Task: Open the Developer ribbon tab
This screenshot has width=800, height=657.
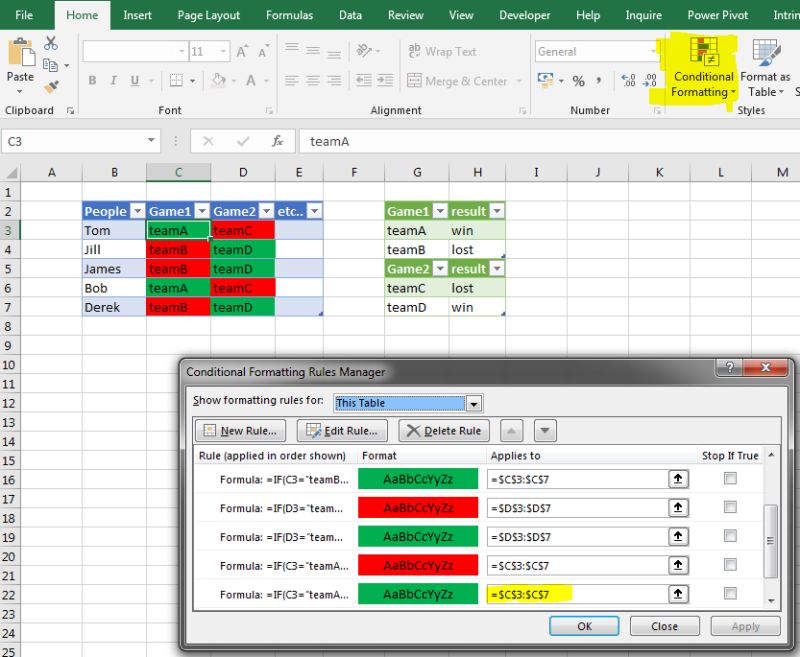Action: point(524,15)
